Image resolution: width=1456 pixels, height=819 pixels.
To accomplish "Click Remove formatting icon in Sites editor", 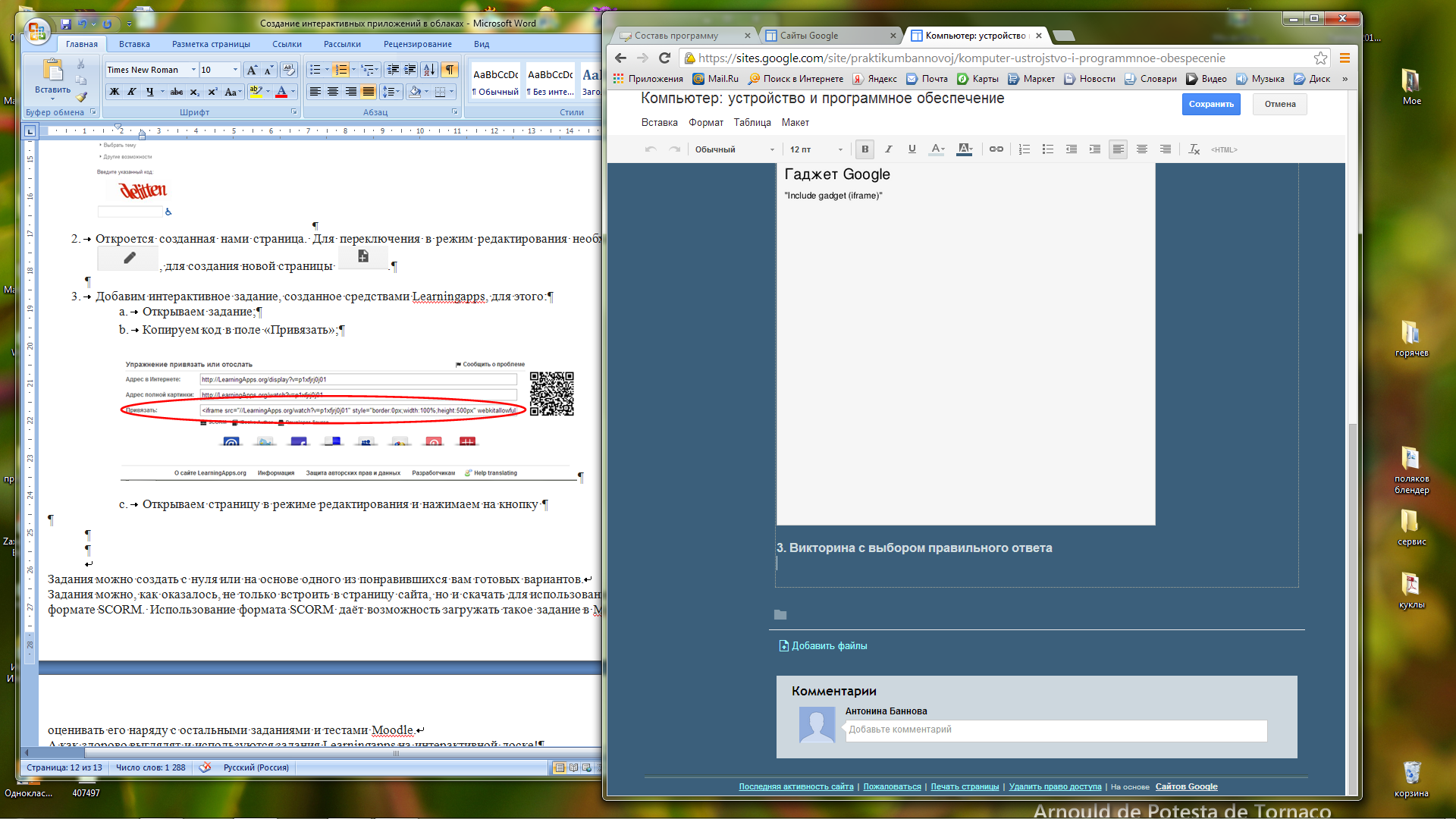I will point(1194,149).
